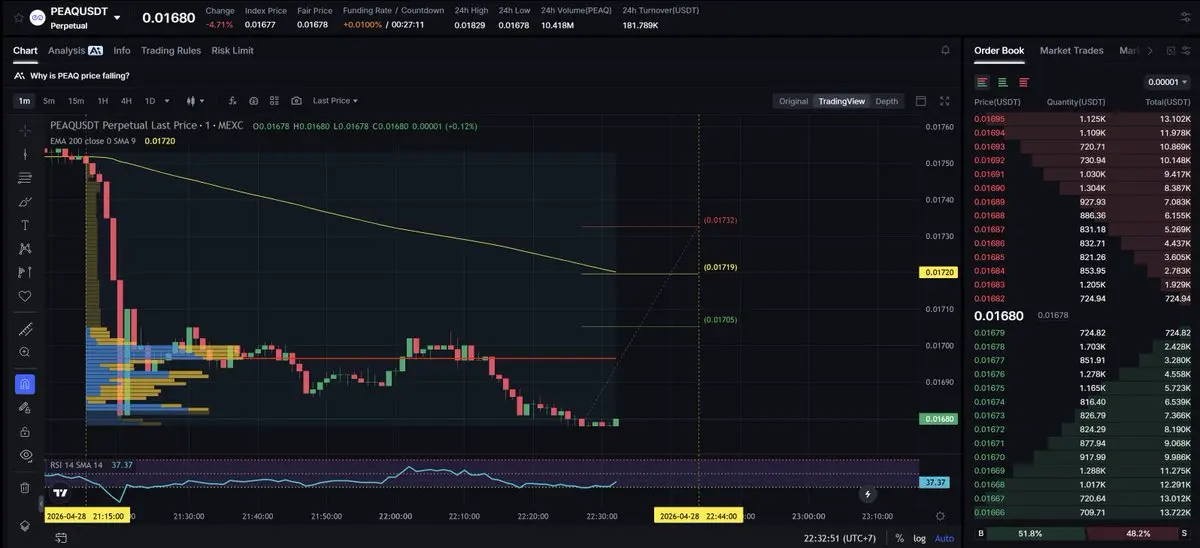
Task: Switch to the Chart tab
Action: click(25, 50)
